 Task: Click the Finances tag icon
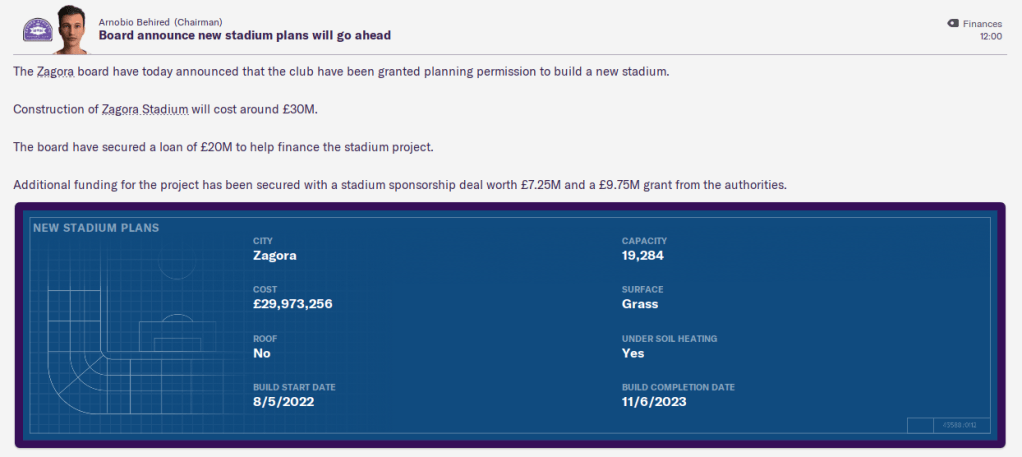point(952,23)
